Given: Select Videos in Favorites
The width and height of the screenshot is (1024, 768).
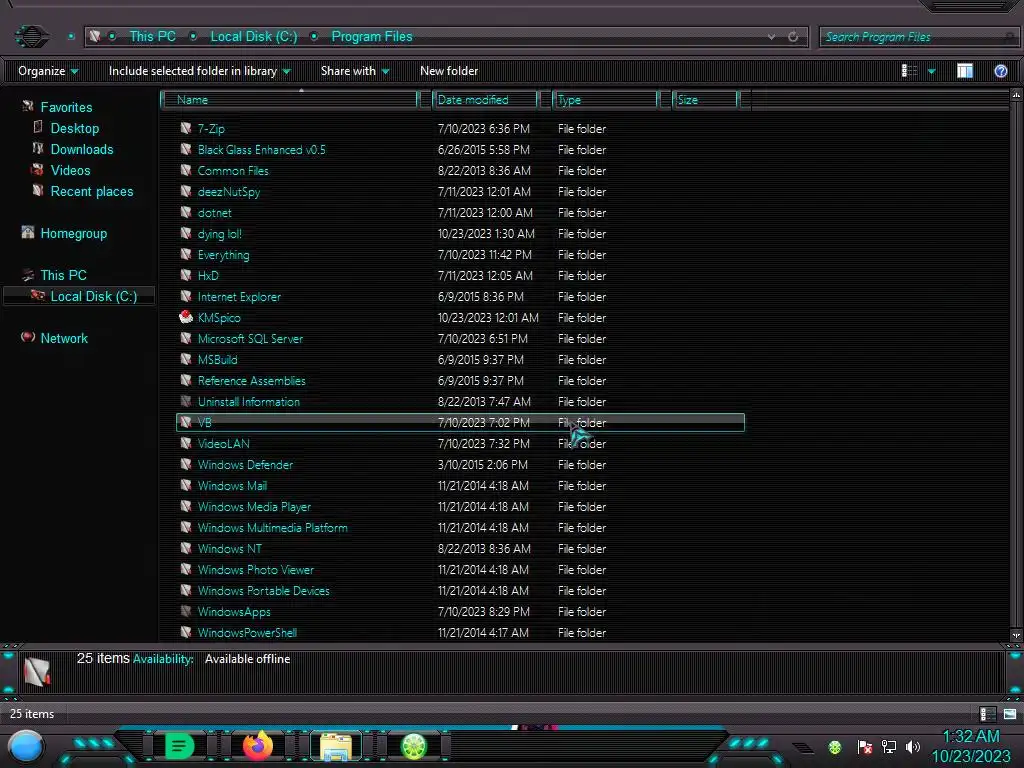Looking at the screenshot, I should (x=71, y=170).
